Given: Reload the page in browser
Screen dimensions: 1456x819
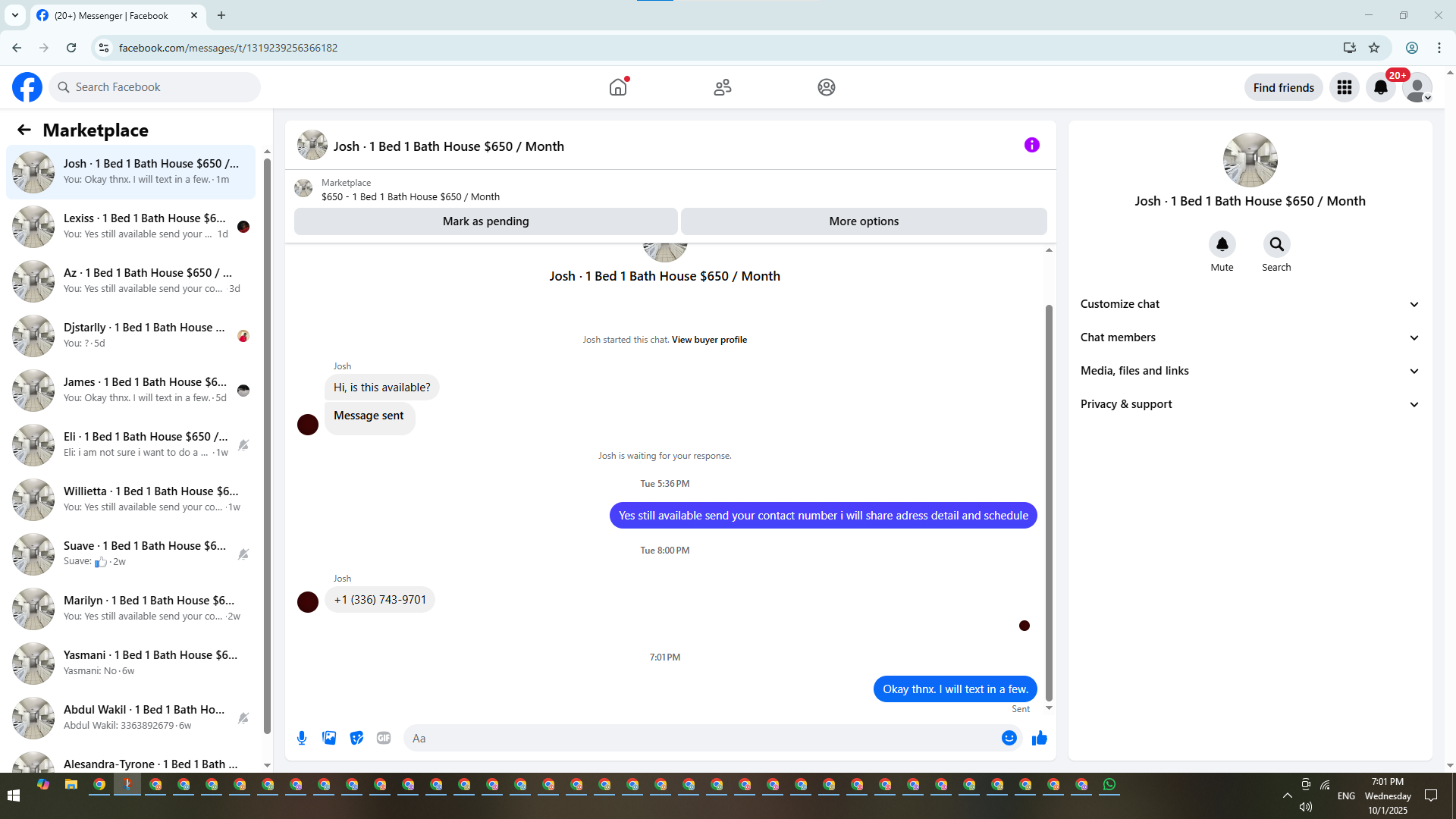Looking at the screenshot, I should coord(71,48).
